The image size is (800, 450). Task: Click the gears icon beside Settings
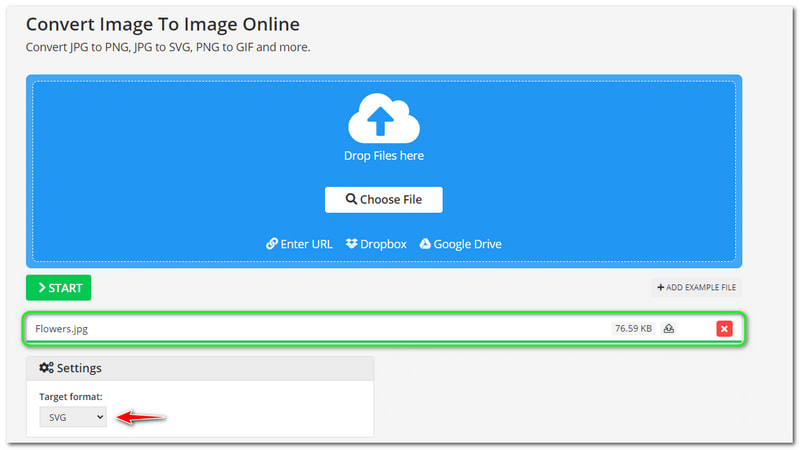[46, 368]
